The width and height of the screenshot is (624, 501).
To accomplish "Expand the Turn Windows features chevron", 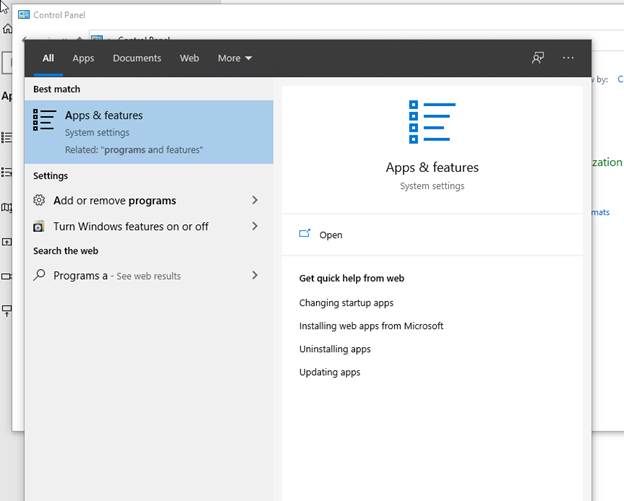I will pyautogui.click(x=255, y=226).
